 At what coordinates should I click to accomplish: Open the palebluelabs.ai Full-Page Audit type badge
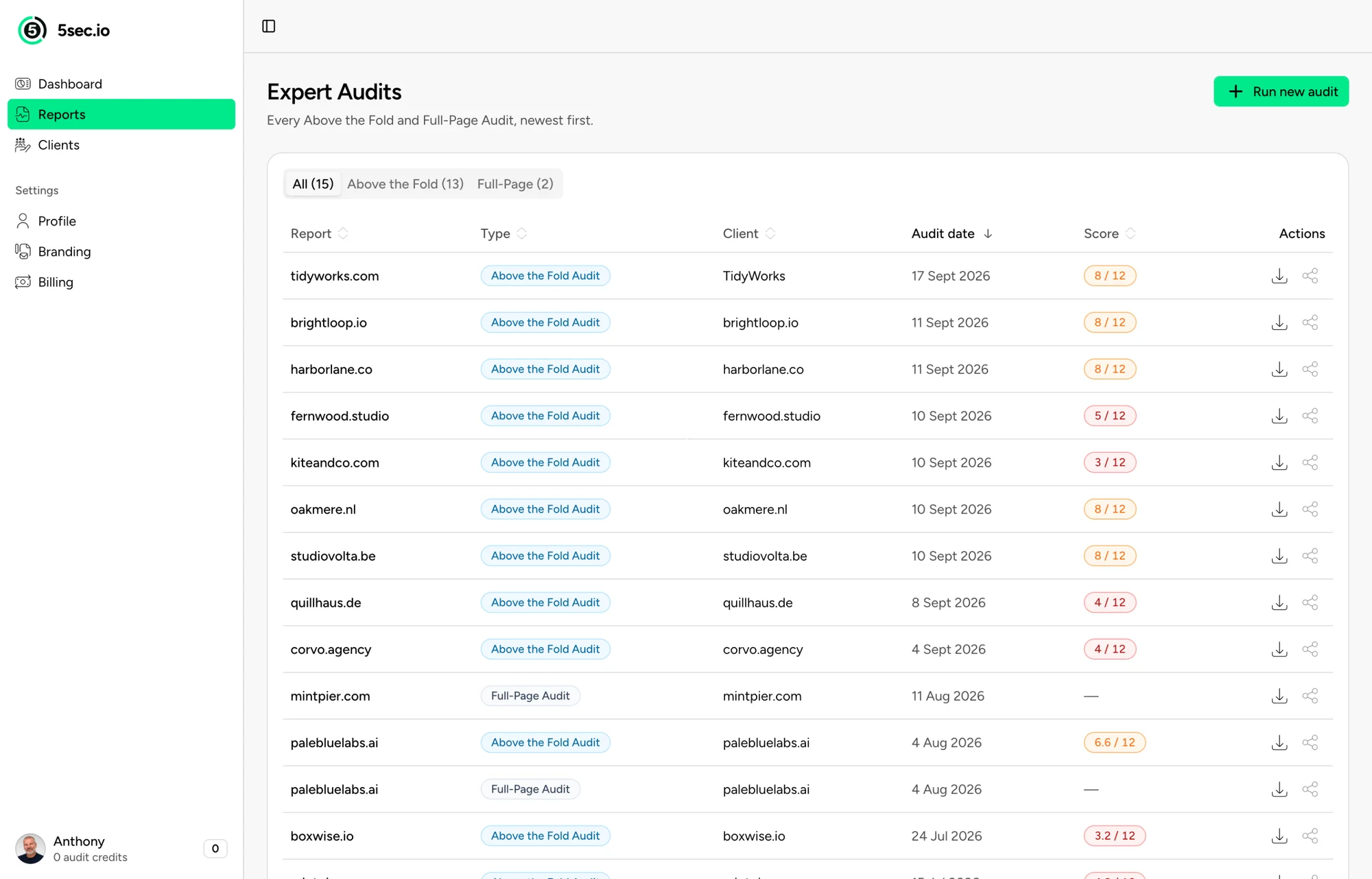(x=530, y=789)
